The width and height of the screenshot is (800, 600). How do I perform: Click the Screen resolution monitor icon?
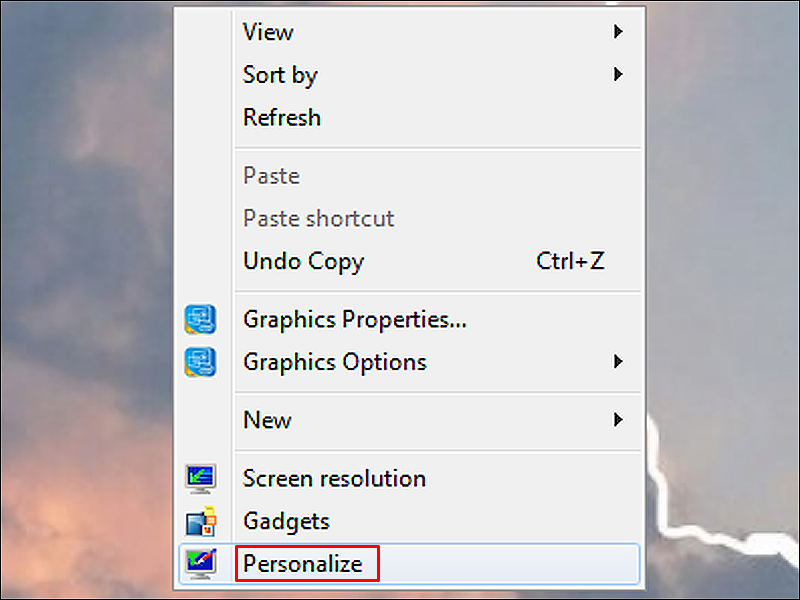coord(200,478)
